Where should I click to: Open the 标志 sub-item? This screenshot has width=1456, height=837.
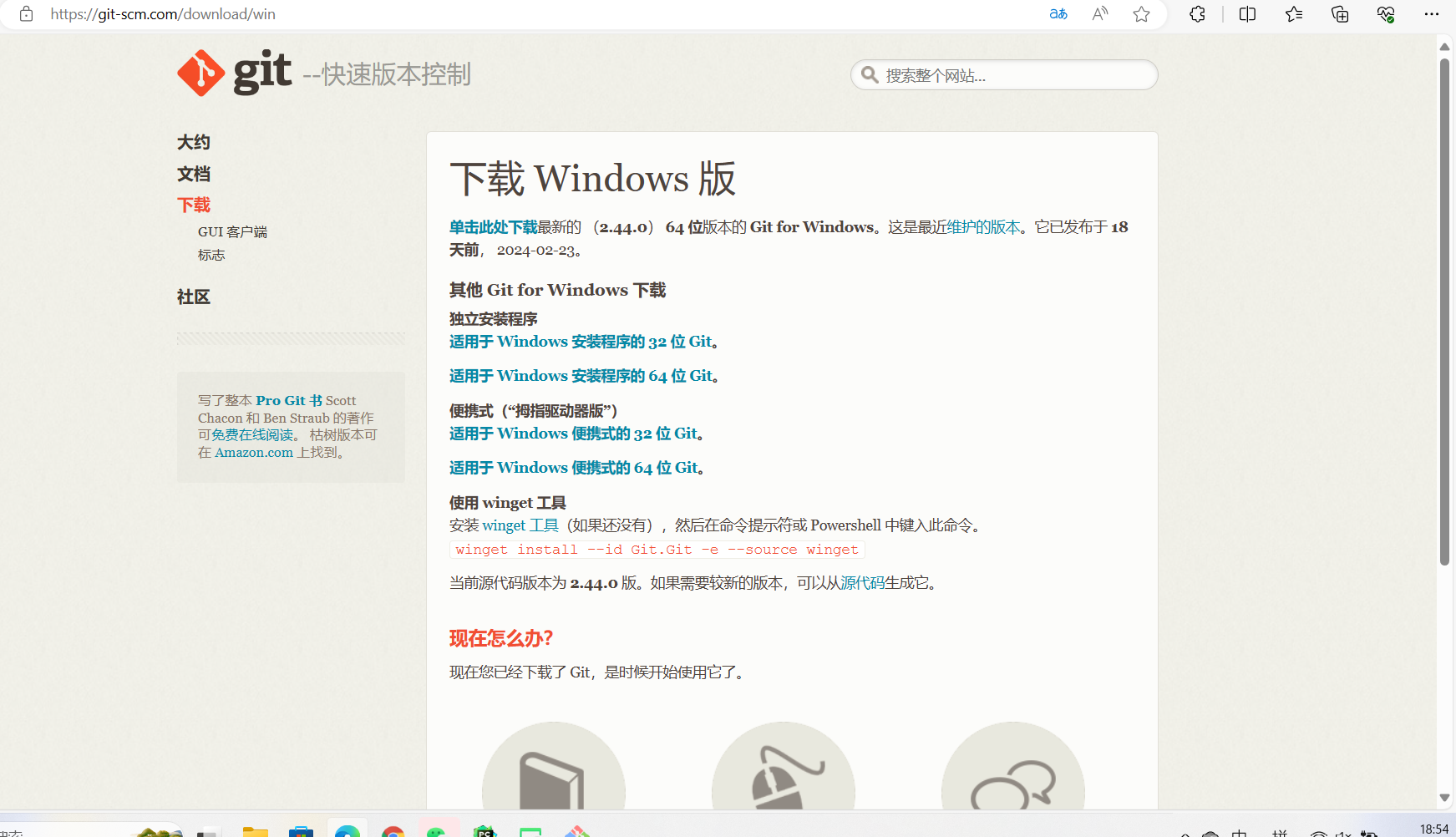[211, 255]
